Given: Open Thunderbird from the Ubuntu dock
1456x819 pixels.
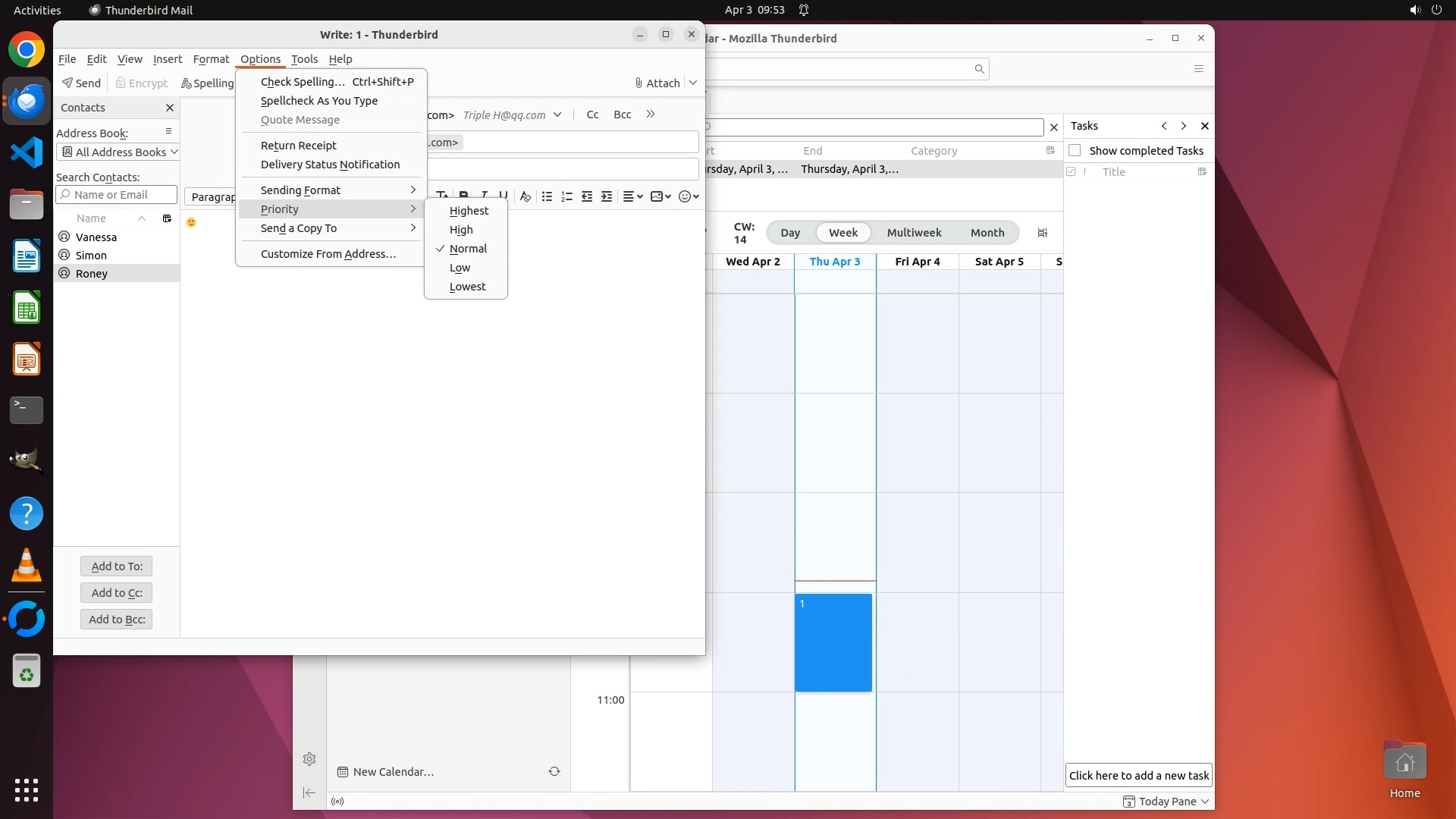Looking at the screenshot, I should coord(27,101).
